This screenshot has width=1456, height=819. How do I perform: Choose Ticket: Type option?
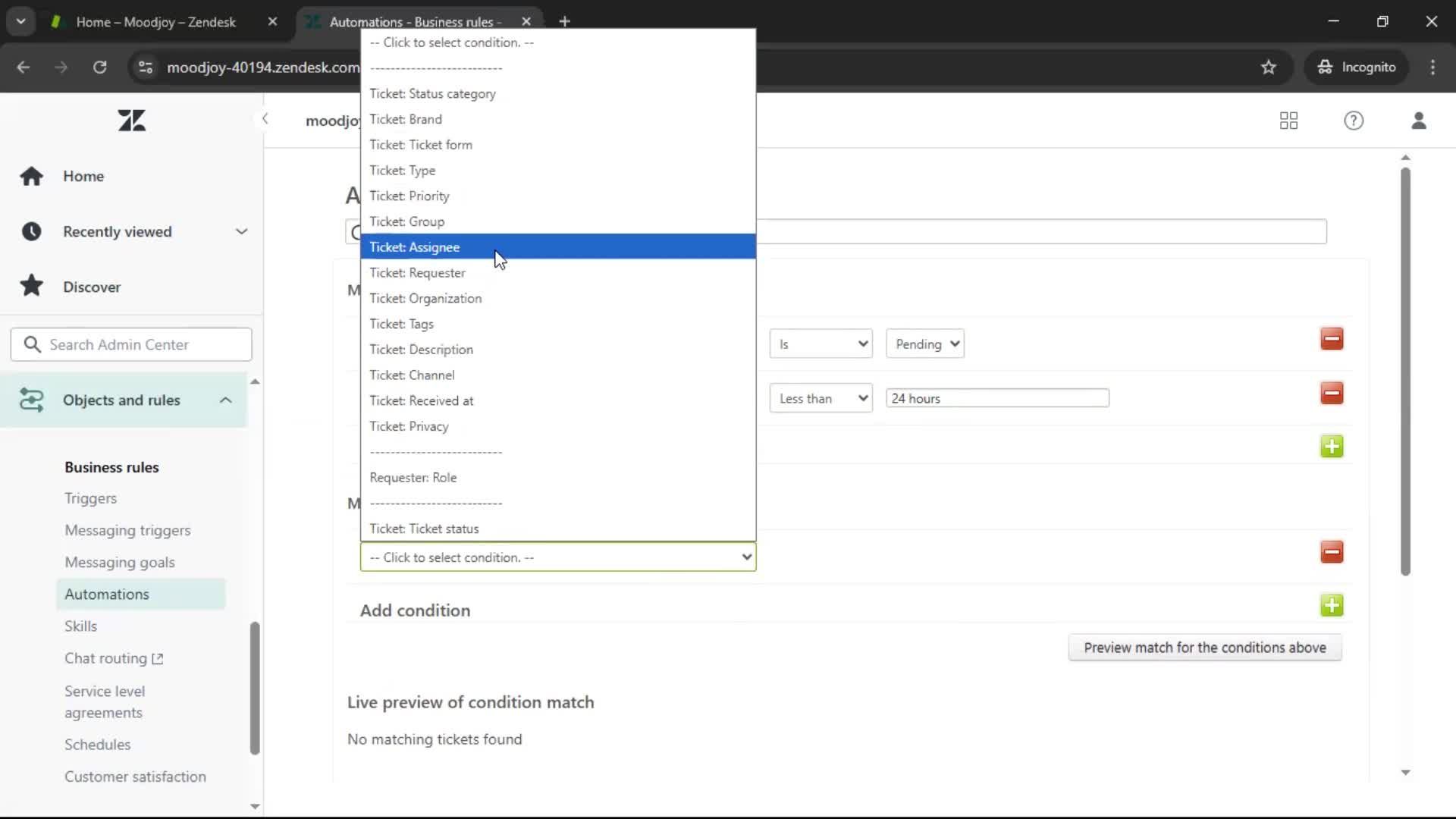point(558,170)
